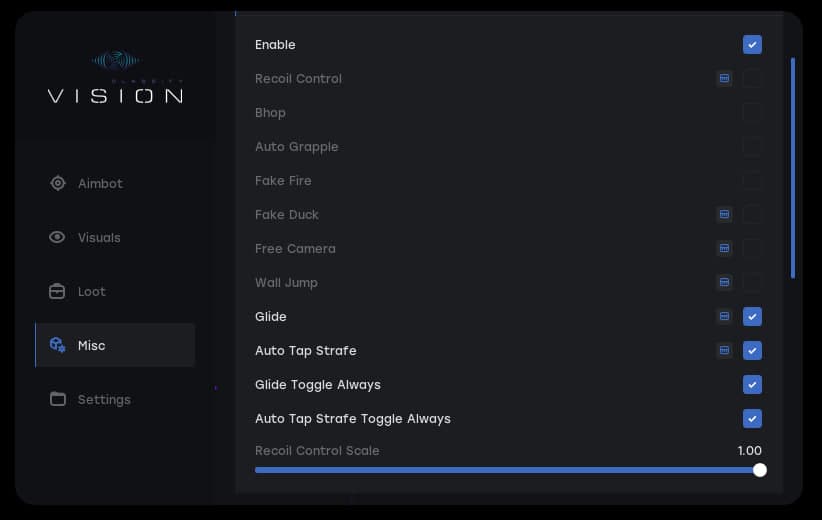The image size is (822, 520).
Task: Open keybind icon for Glide
Action: [x=724, y=317]
